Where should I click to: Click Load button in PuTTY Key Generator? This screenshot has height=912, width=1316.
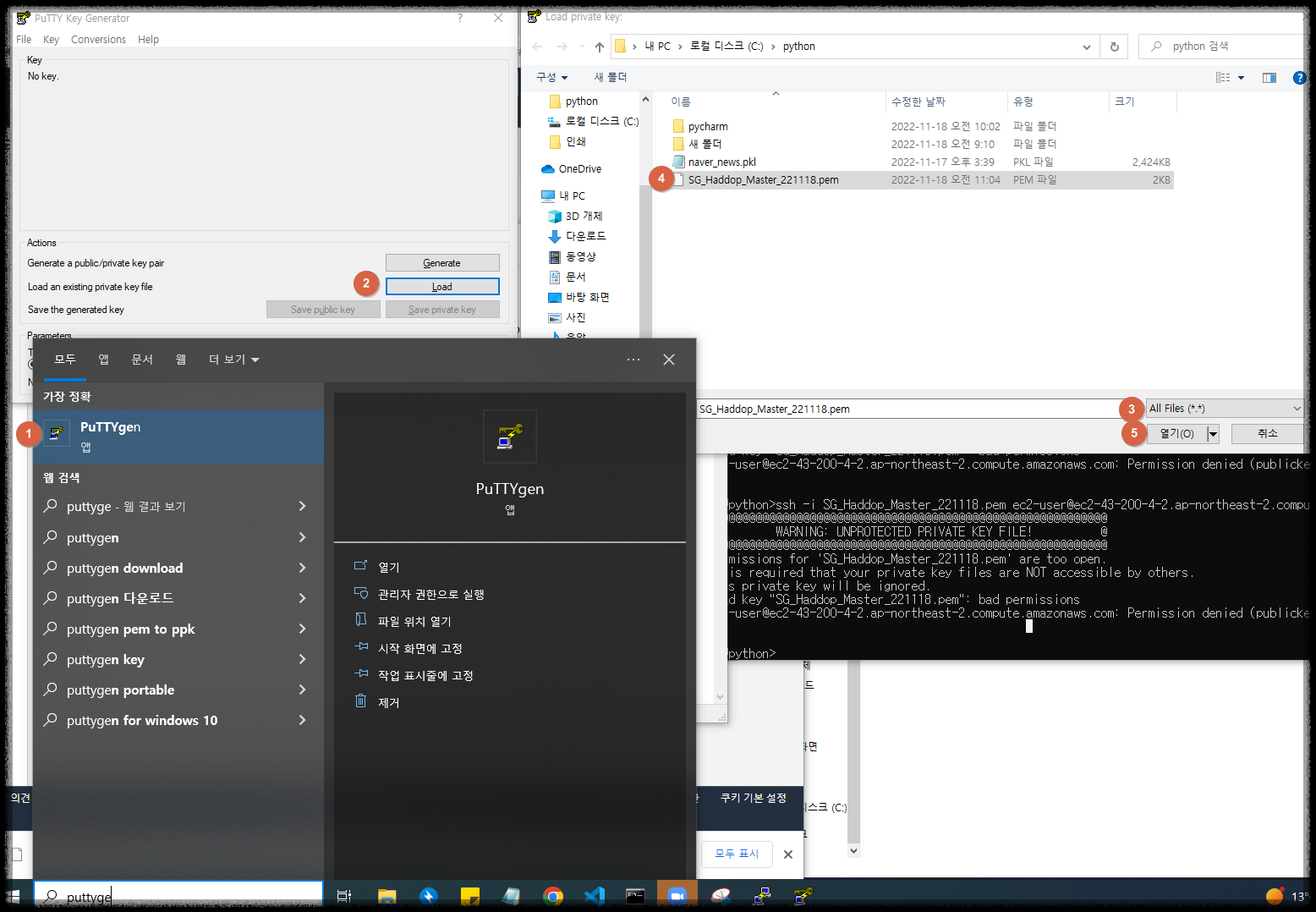442,287
